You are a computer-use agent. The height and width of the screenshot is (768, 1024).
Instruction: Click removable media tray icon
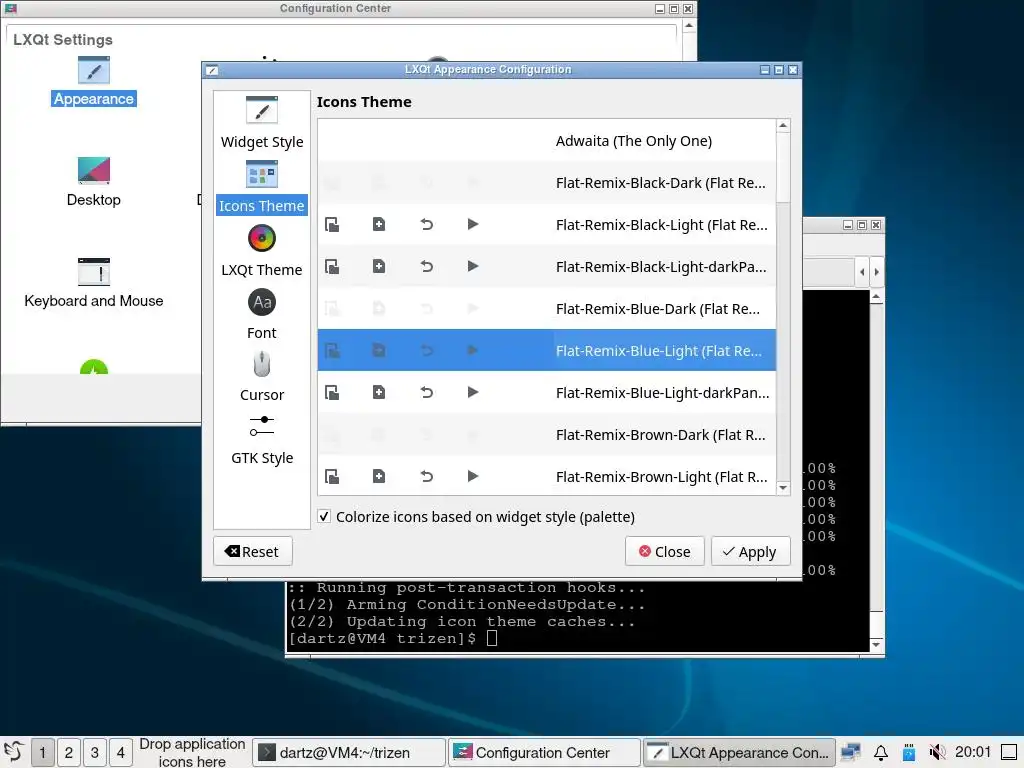coord(908,752)
